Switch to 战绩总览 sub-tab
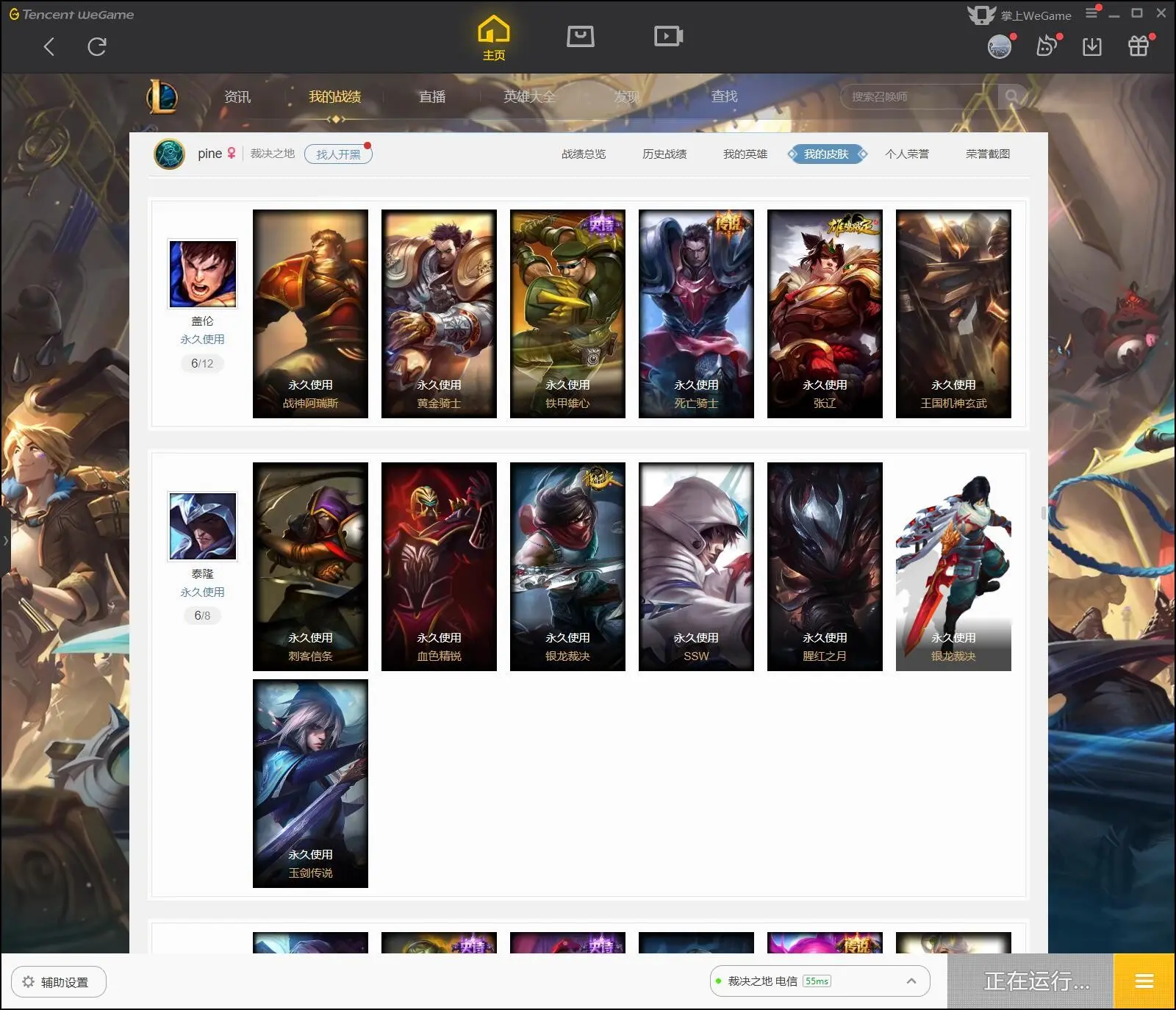Image resolution: width=1176 pixels, height=1010 pixels. 584,154
